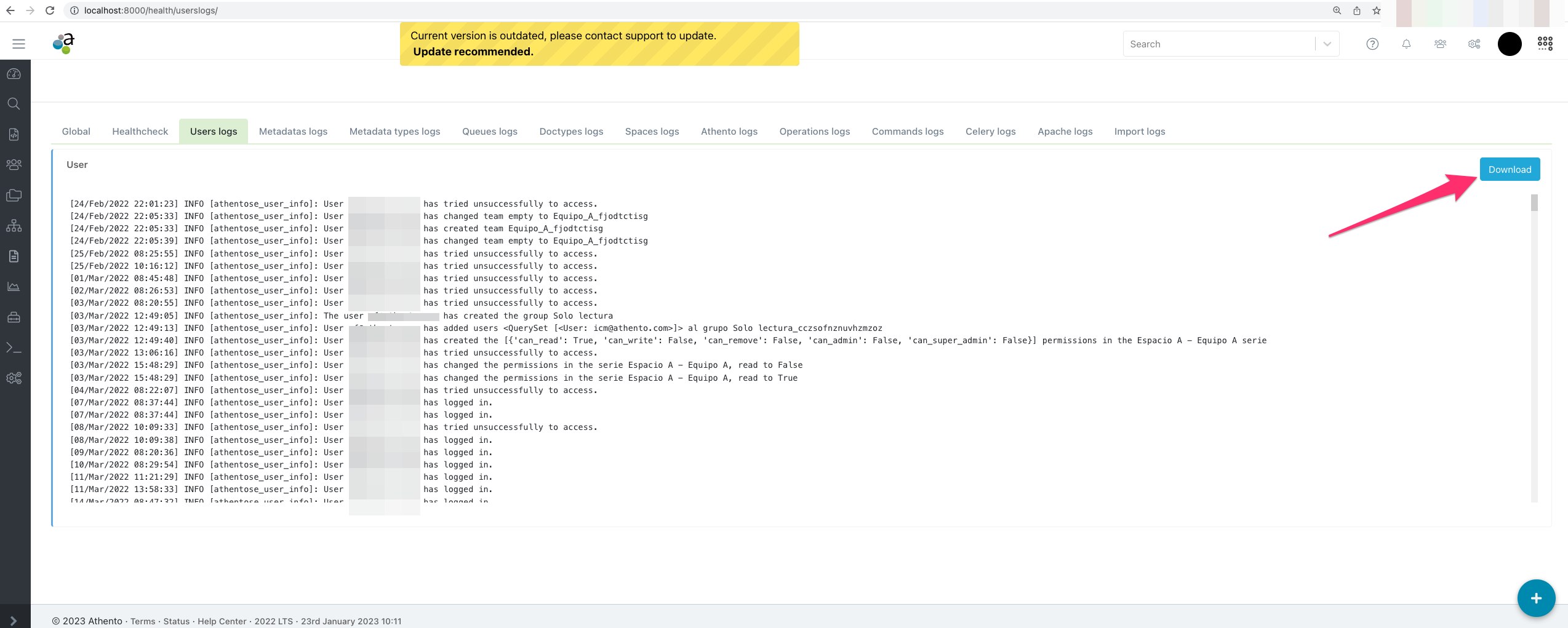Click the chart analytics sidebar icon

click(x=14, y=287)
